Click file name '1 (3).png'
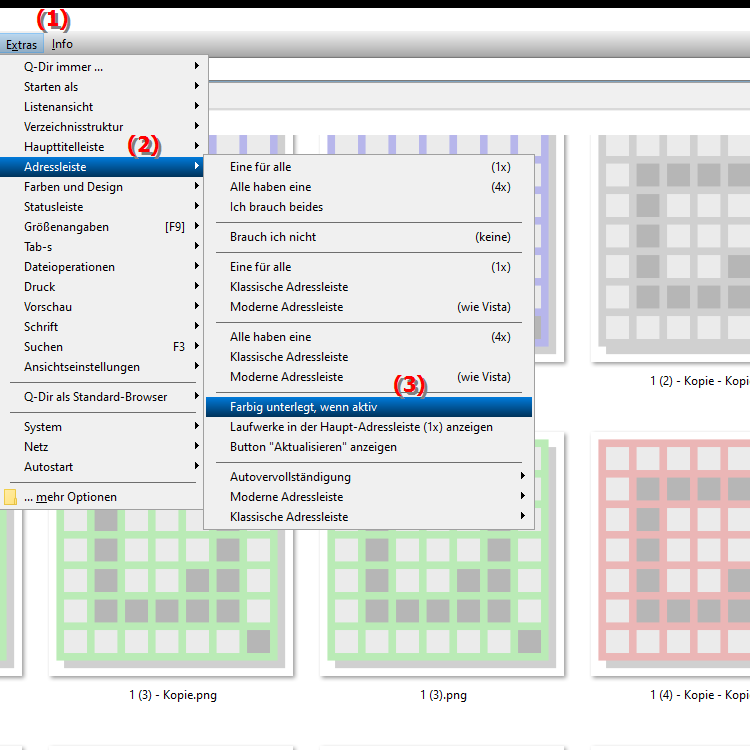The width and height of the screenshot is (750, 750). [443, 695]
